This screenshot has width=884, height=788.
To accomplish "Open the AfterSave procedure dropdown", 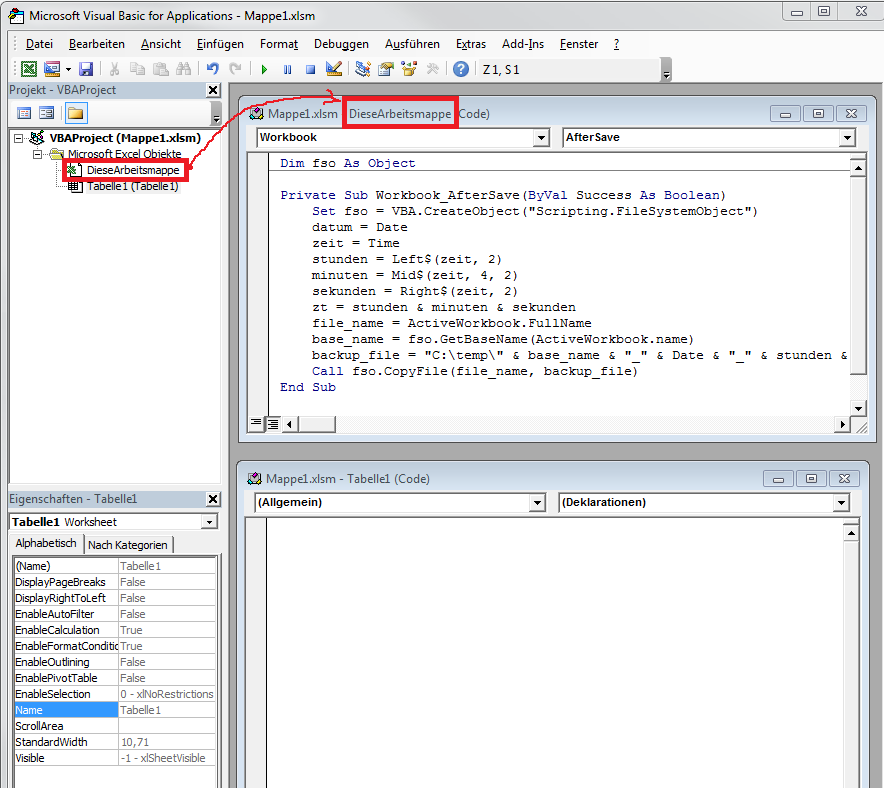I will tap(847, 138).
